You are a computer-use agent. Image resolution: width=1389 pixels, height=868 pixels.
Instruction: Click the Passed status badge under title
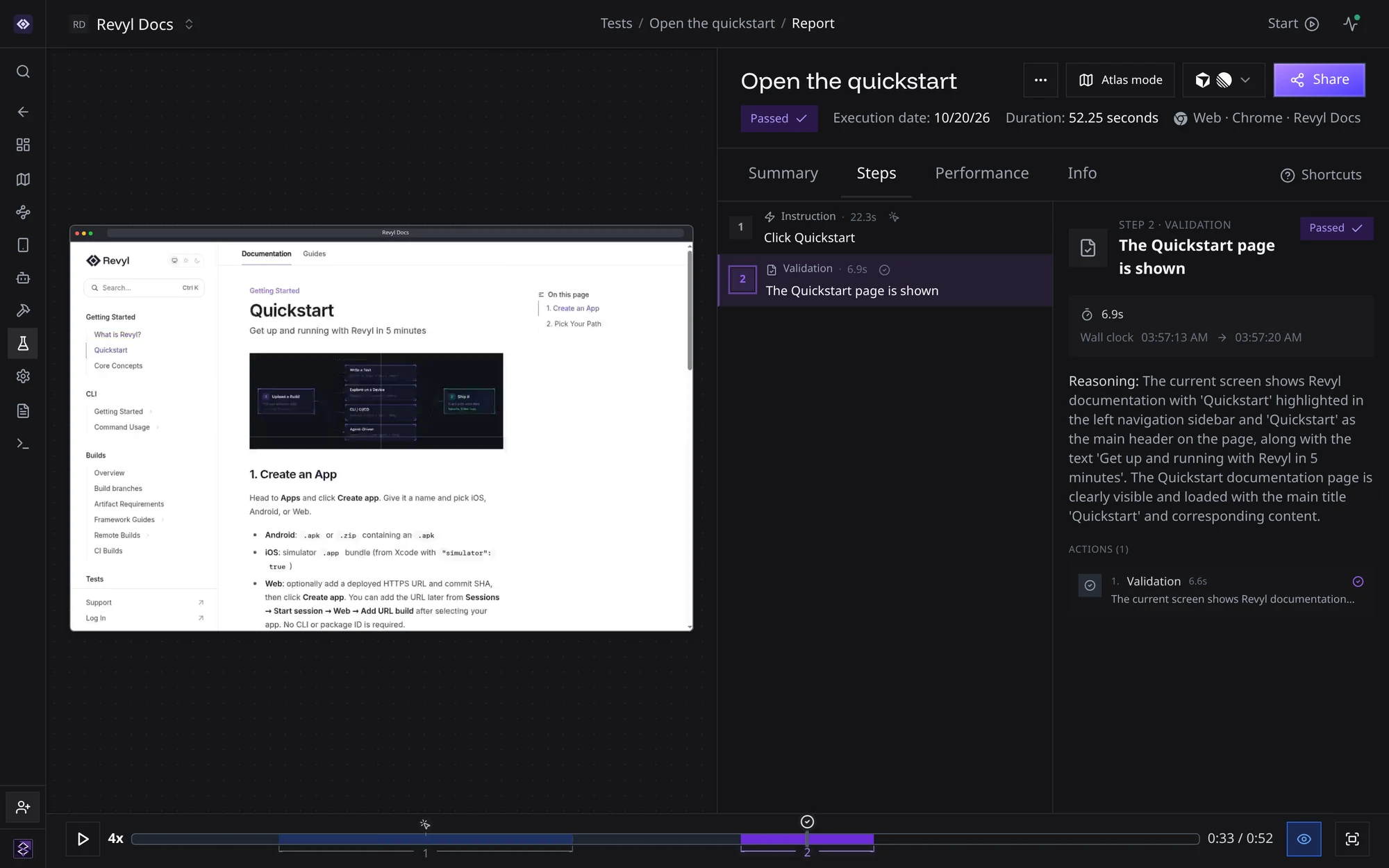point(779,118)
